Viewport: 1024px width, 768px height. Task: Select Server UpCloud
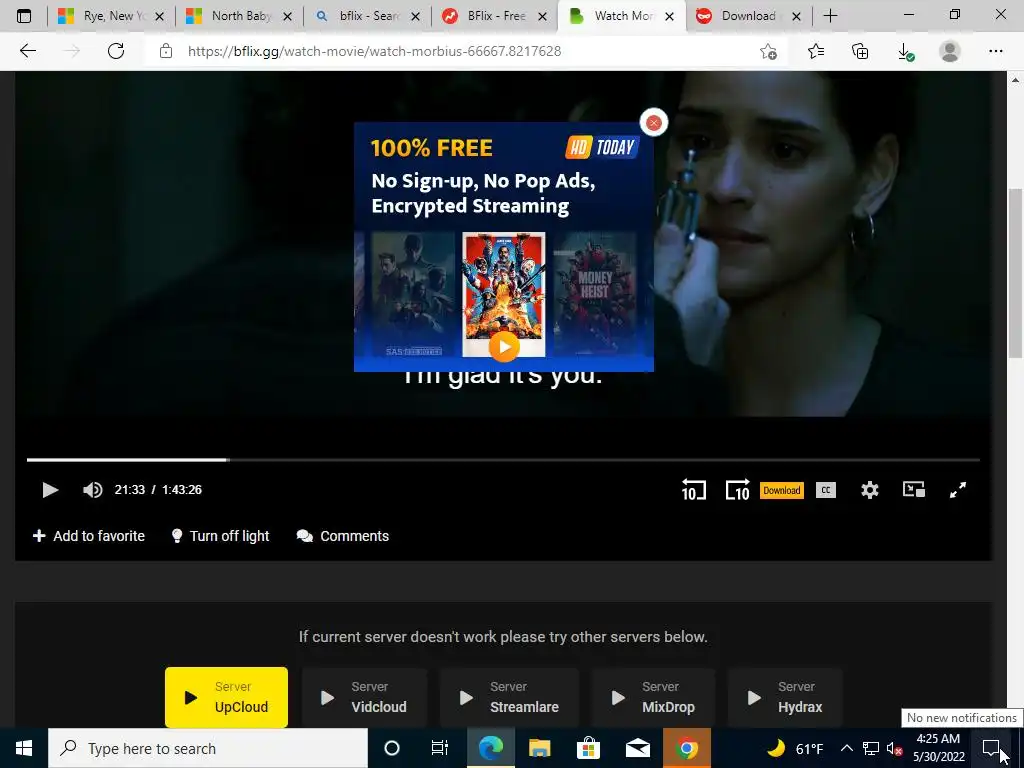tap(226, 697)
